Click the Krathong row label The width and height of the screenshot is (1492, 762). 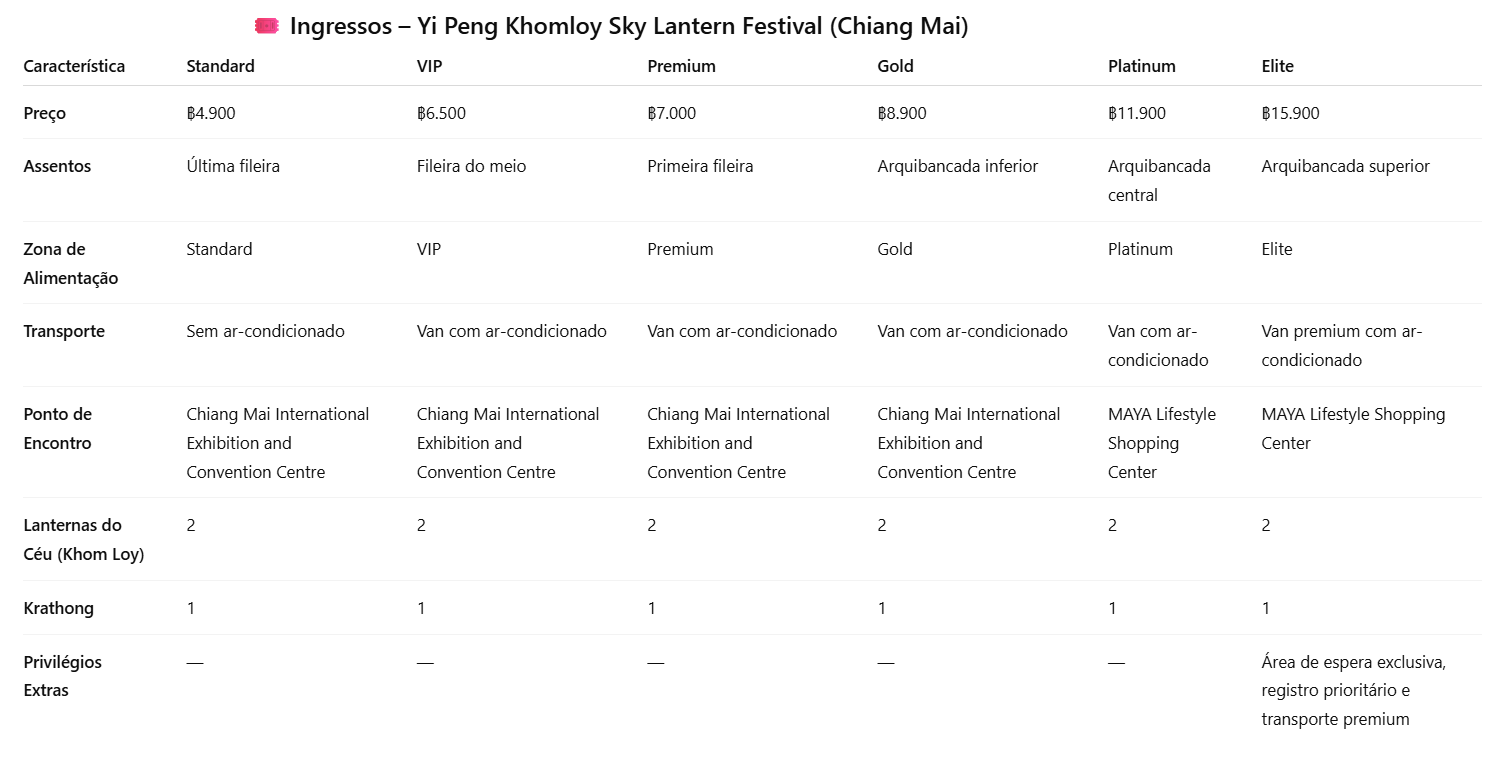click(58, 608)
